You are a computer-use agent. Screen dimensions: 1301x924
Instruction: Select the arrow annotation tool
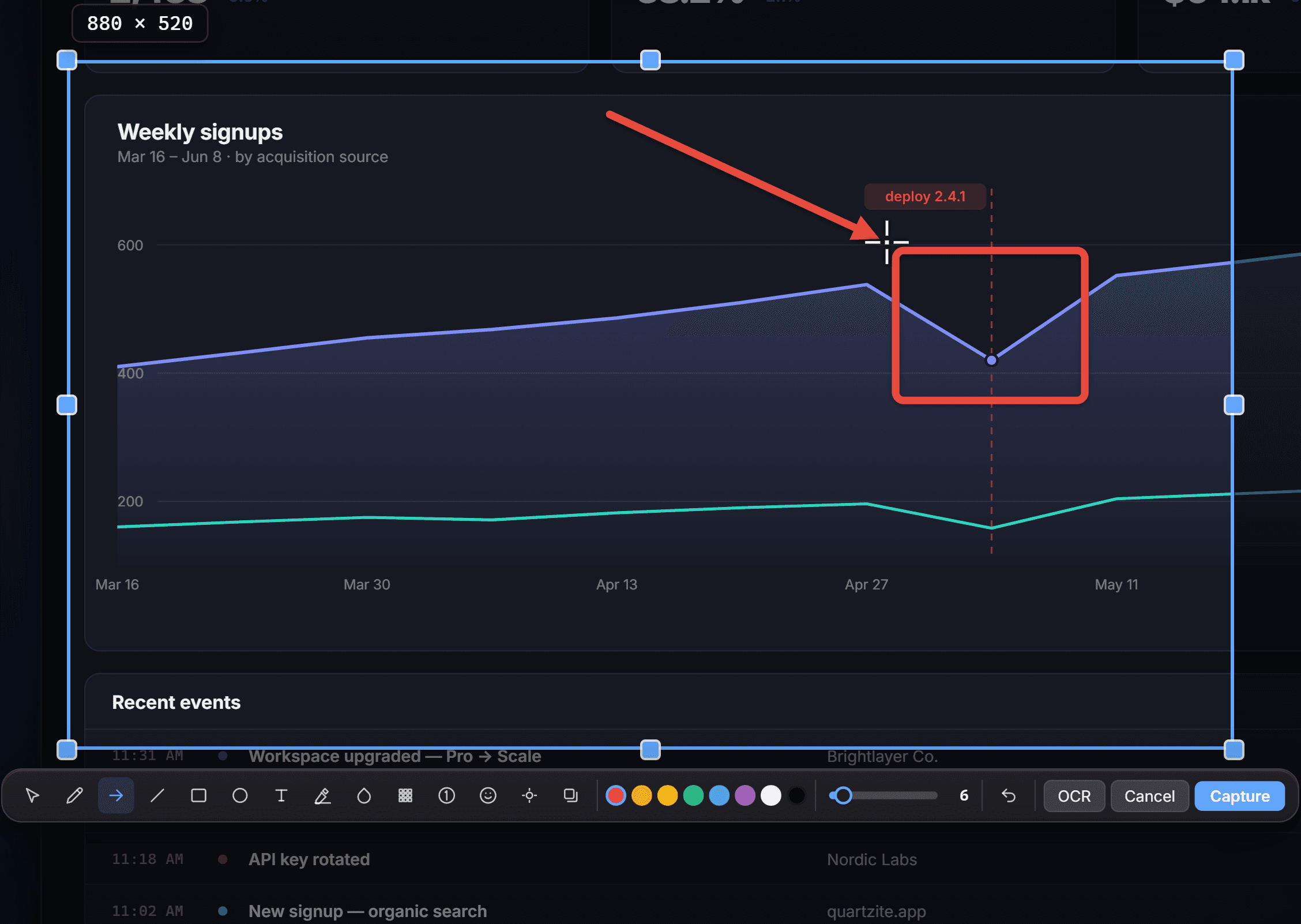[x=116, y=796]
